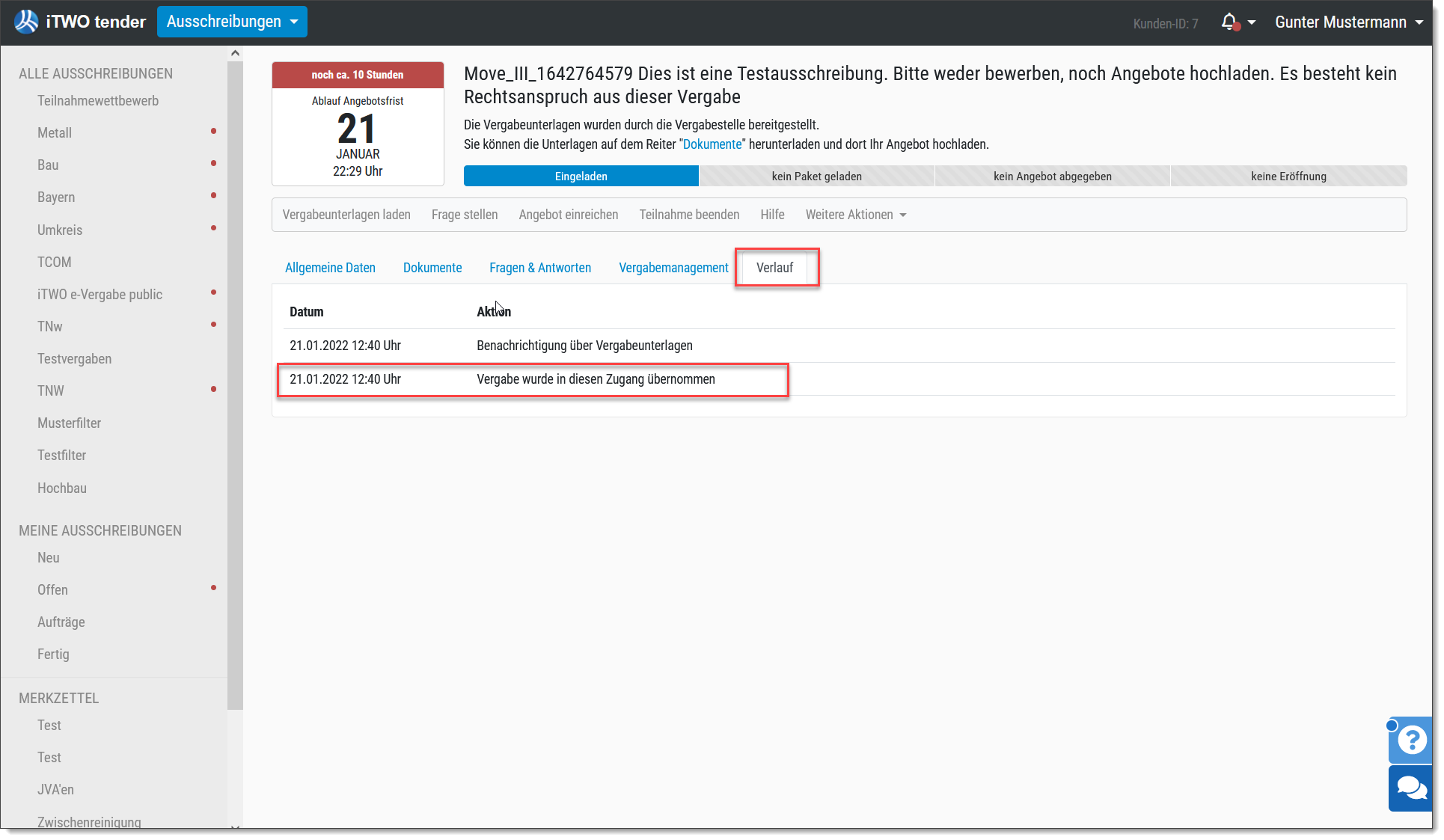
Task: Click Vergabeunterlagen laden action
Action: tap(346, 215)
